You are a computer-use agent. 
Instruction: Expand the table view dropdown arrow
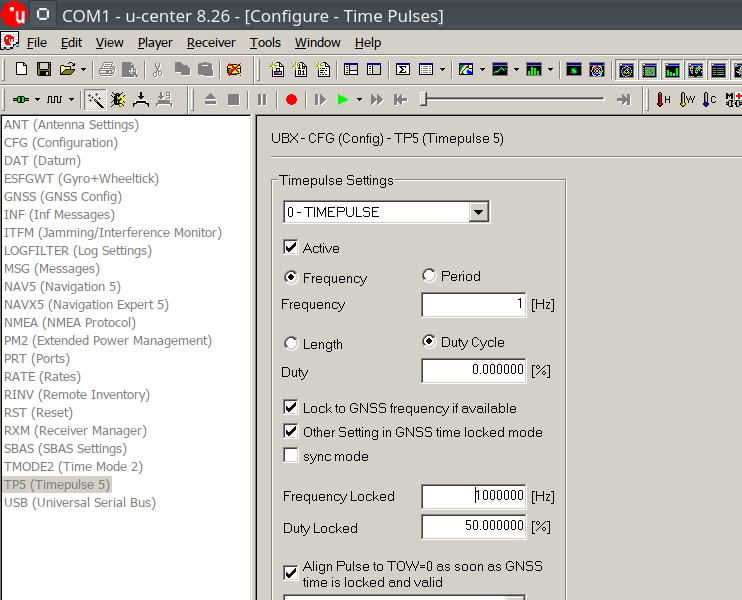coord(442,70)
